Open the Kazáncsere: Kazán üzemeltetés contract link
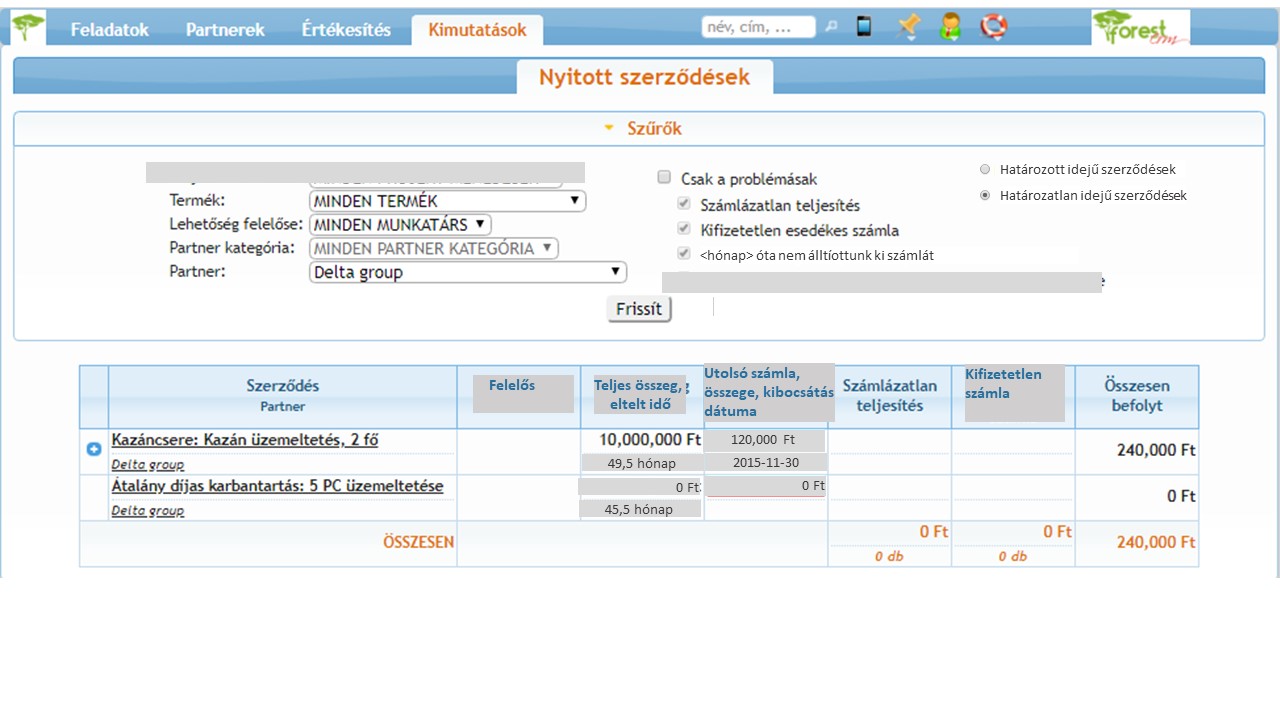The height and width of the screenshot is (720, 1280). click(245, 440)
